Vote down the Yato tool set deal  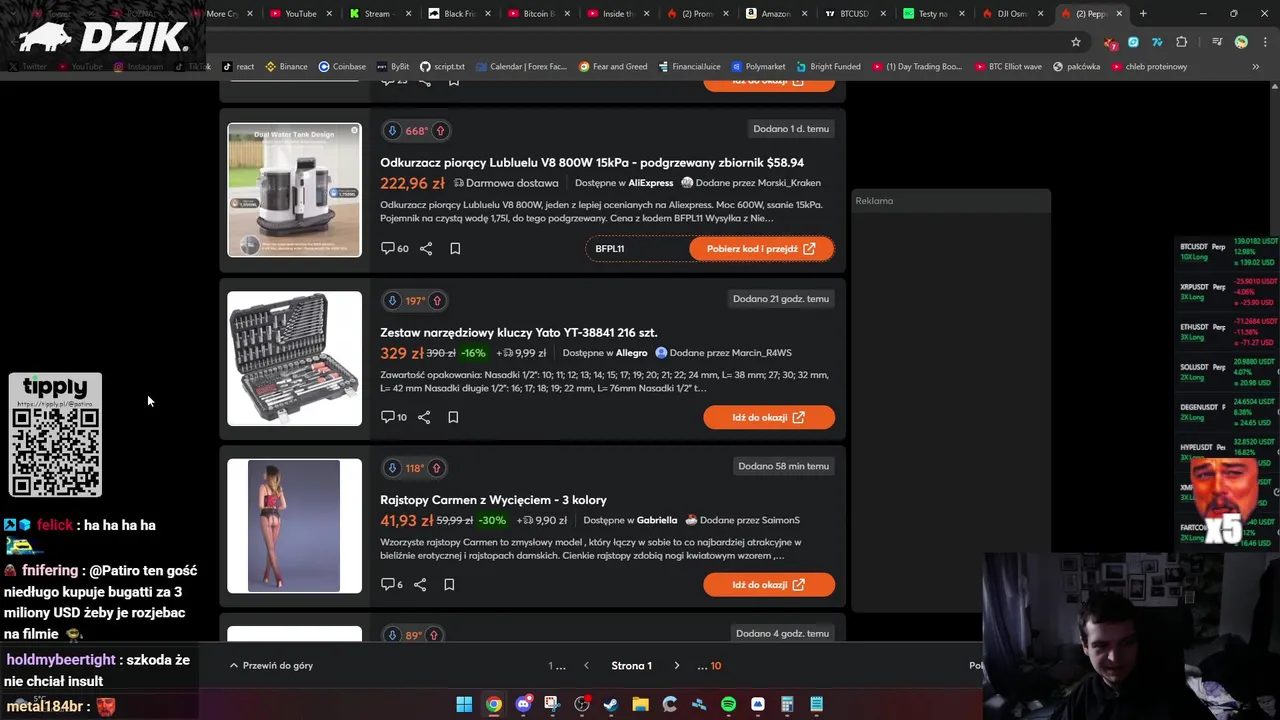pyautogui.click(x=392, y=300)
